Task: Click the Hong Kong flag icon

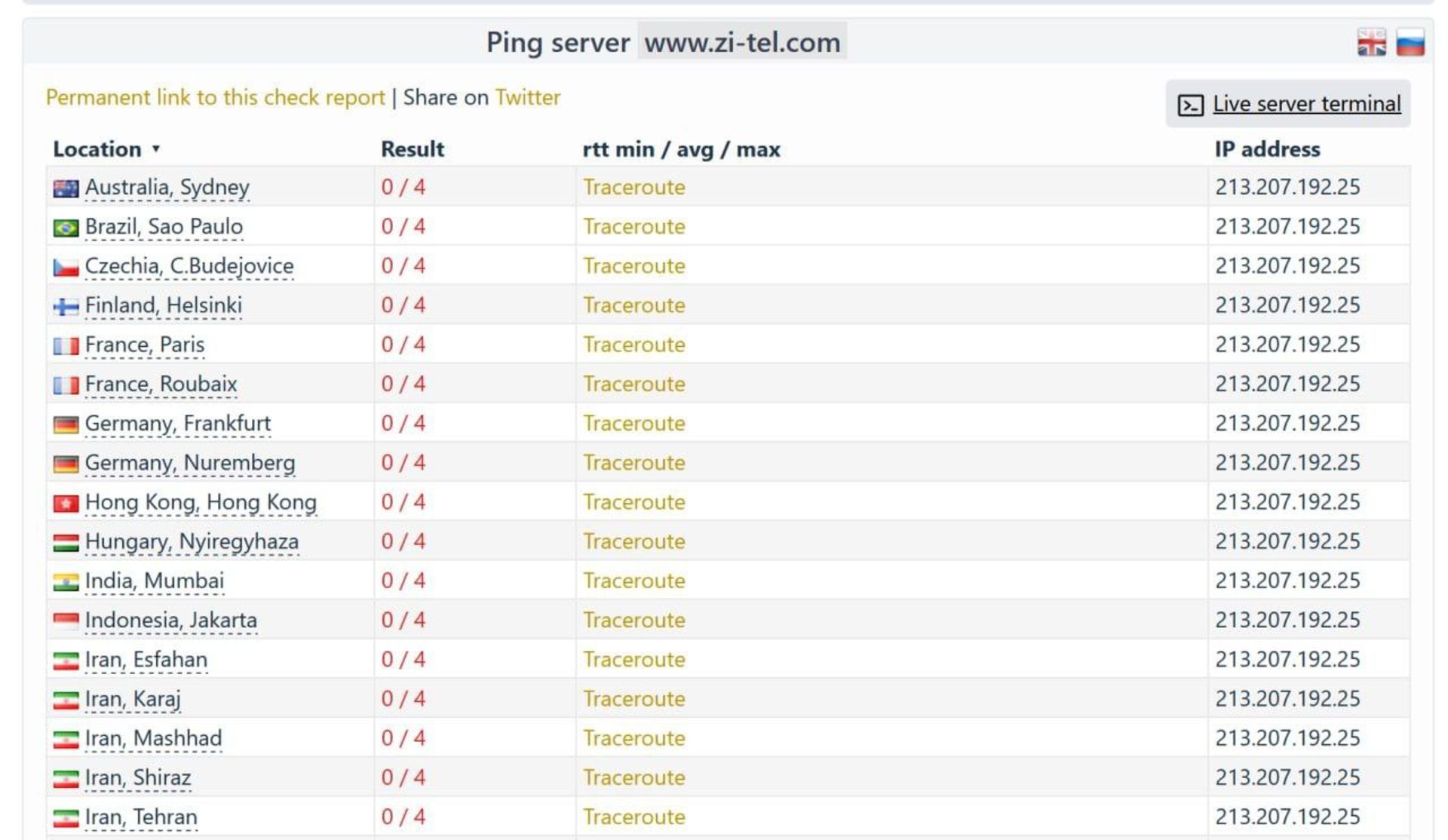Action: [x=66, y=503]
